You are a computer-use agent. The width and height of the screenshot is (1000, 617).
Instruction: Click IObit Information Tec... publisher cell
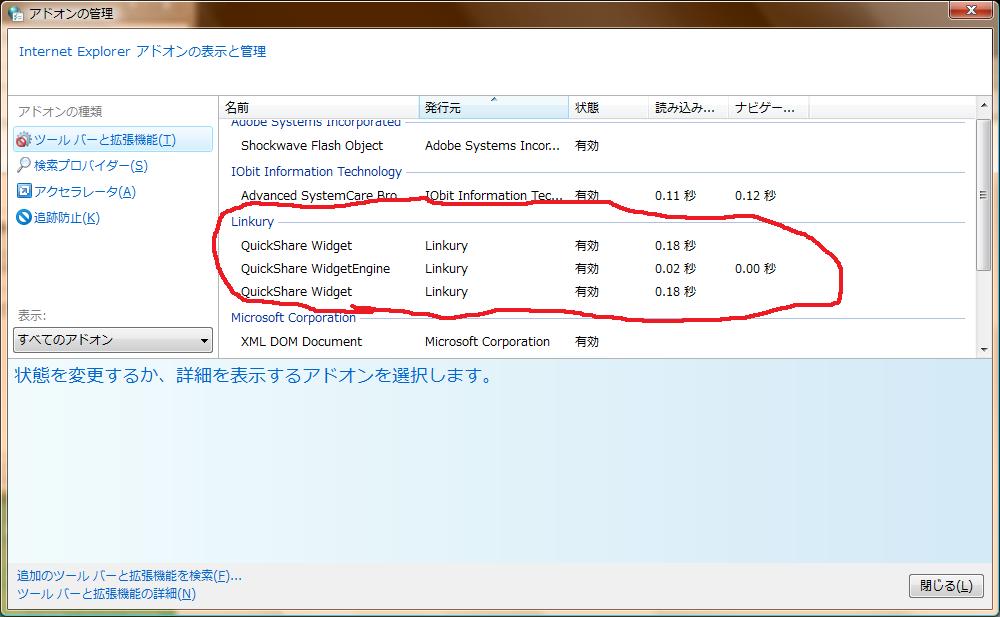[494, 195]
